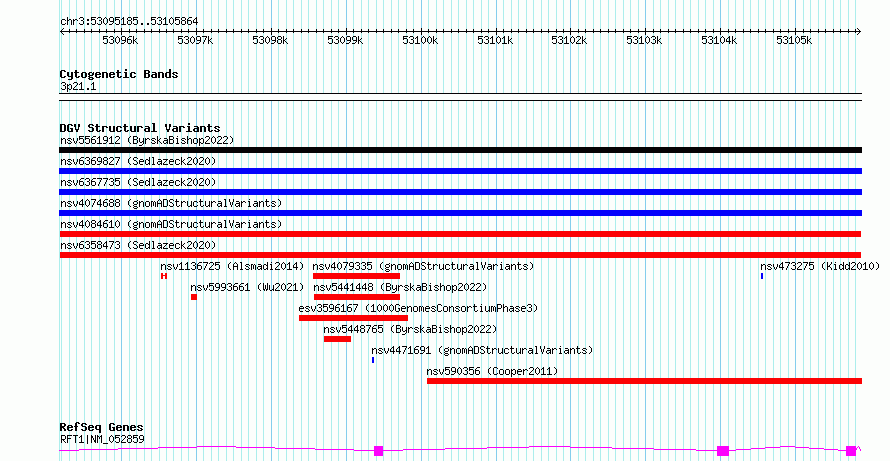Screen dimensions: 890x461
Task: Click the nsv5448765 red variant bar
Action: (x=337, y=339)
